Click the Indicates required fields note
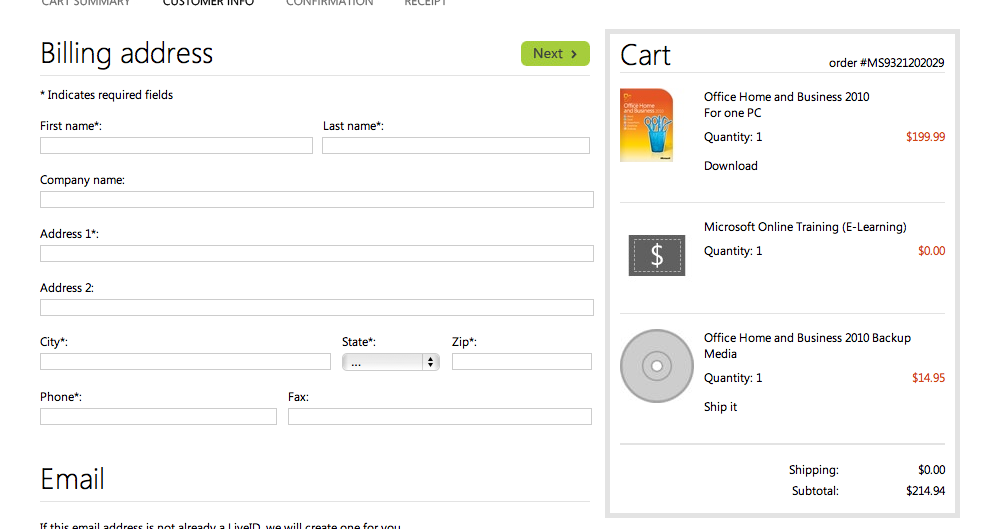This screenshot has height=529, width=1000. pyautogui.click(x=107, y=95)
